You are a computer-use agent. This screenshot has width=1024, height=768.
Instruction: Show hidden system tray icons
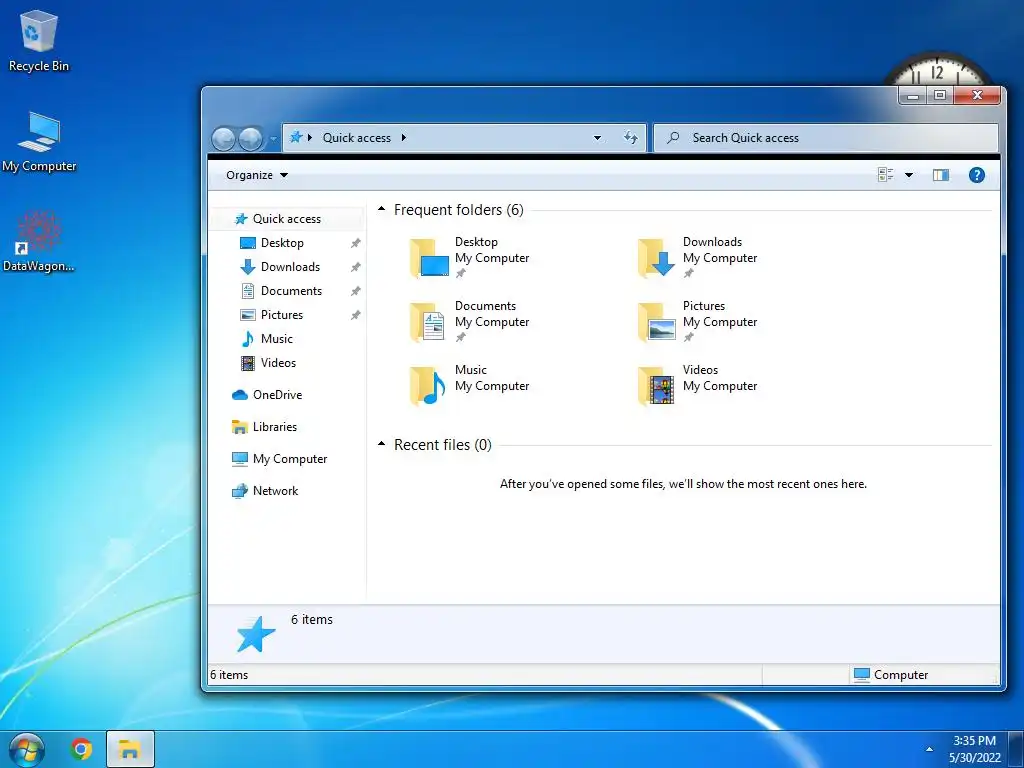[x=929, y=749]
